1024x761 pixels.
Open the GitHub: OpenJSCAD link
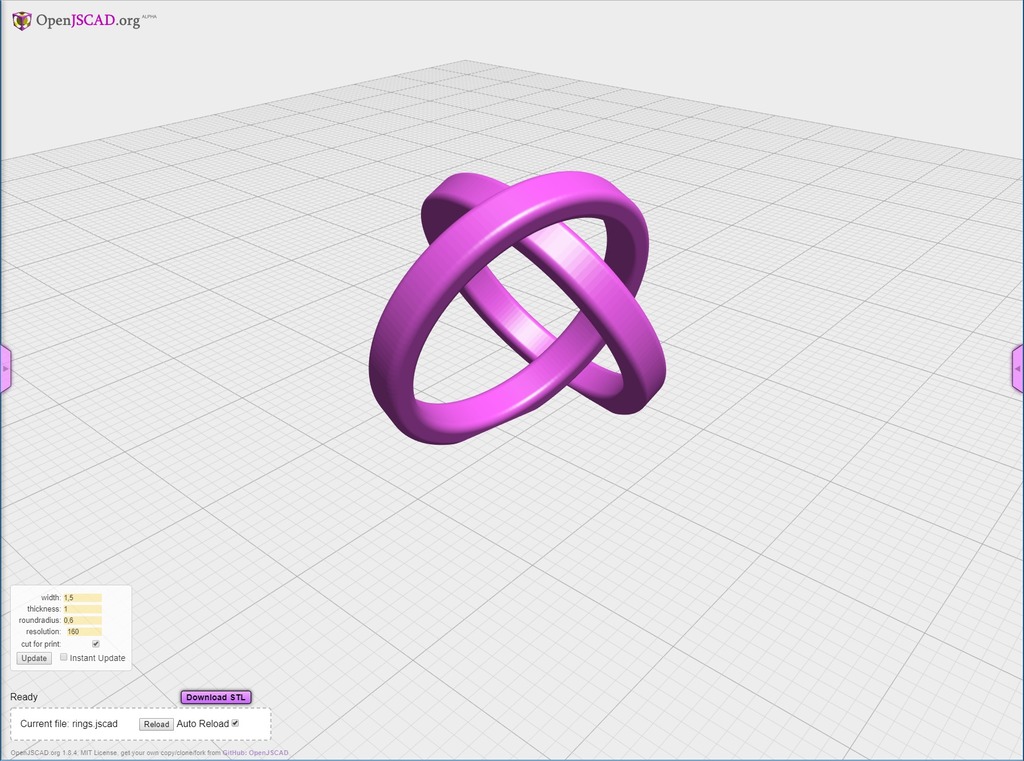click(255, 753)
